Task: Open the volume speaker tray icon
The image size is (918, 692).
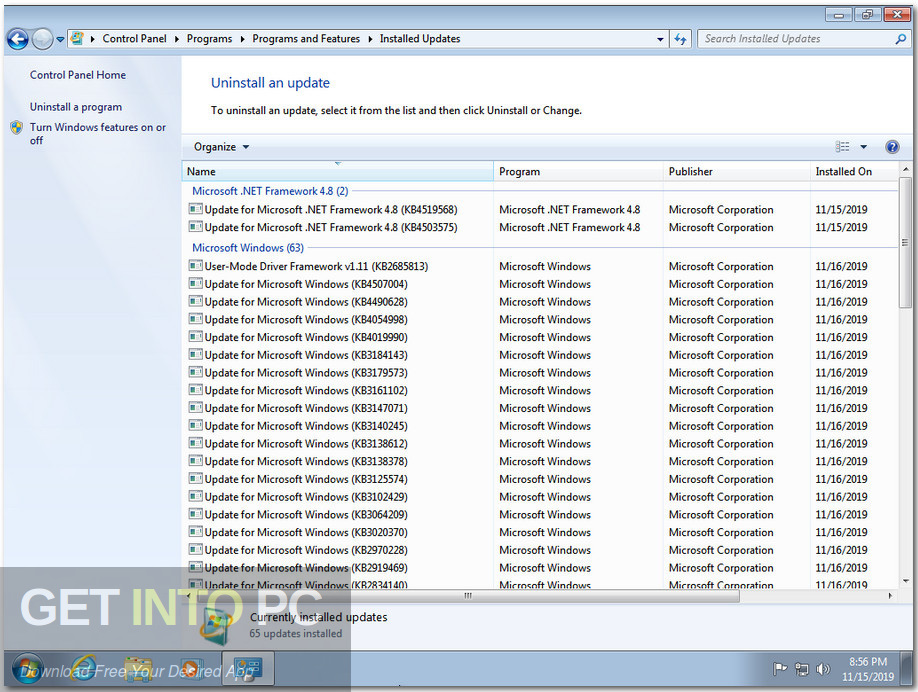Action: coord(823,669)
